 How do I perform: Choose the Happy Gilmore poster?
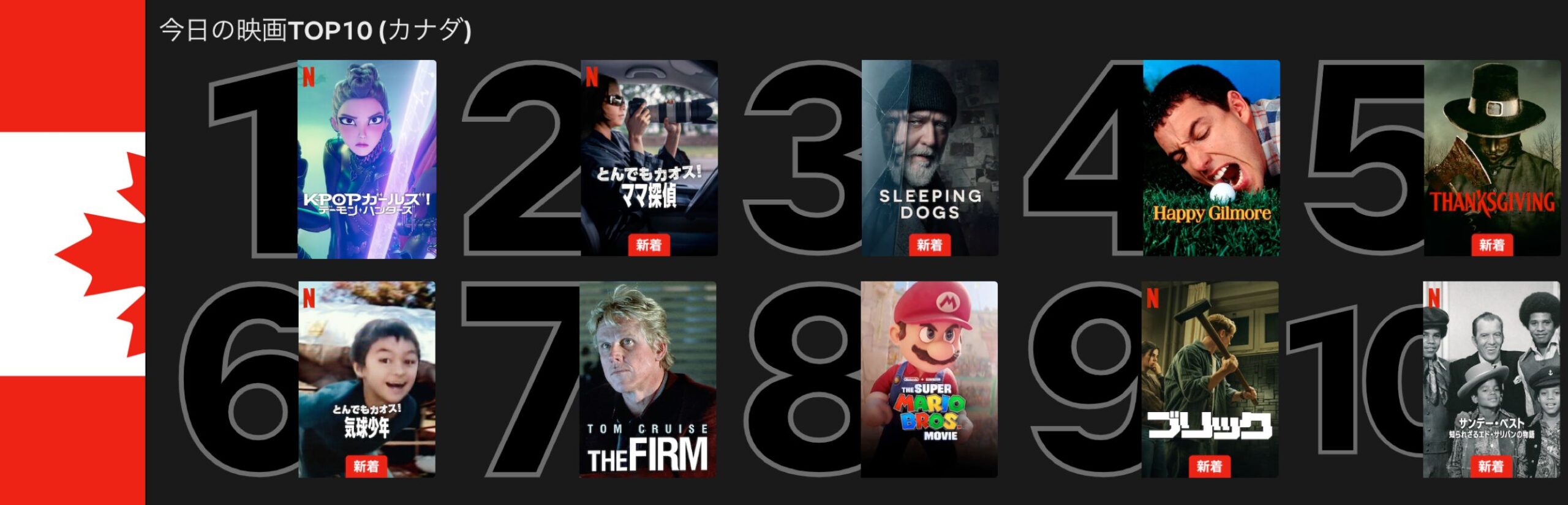[1211, 158]
